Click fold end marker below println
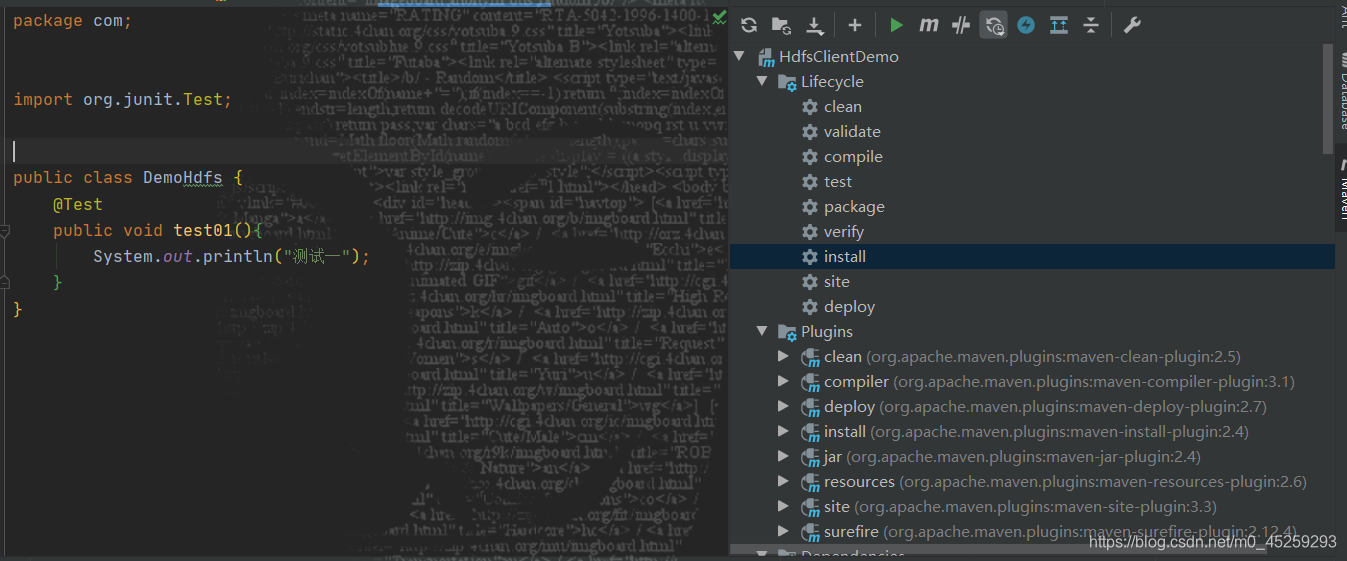This screenshot has width=1347, height=561. point(4,282)
